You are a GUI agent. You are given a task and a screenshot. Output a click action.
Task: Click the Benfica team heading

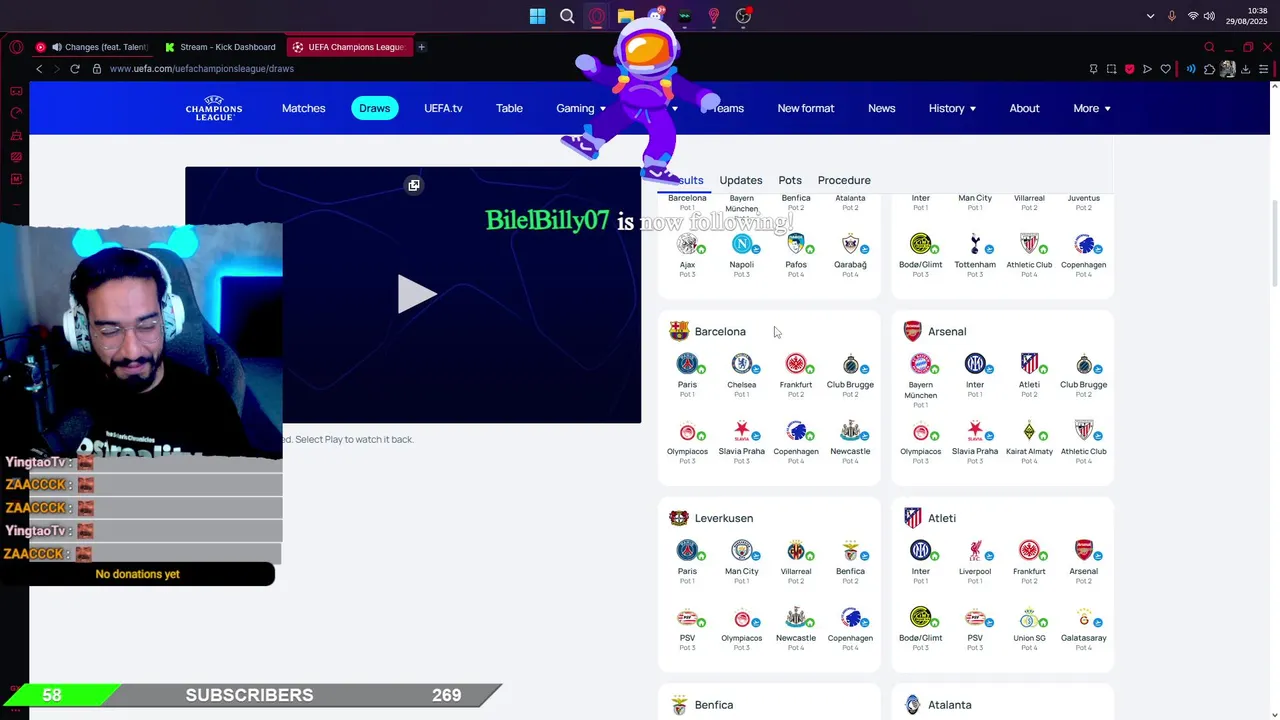(714, 705)
